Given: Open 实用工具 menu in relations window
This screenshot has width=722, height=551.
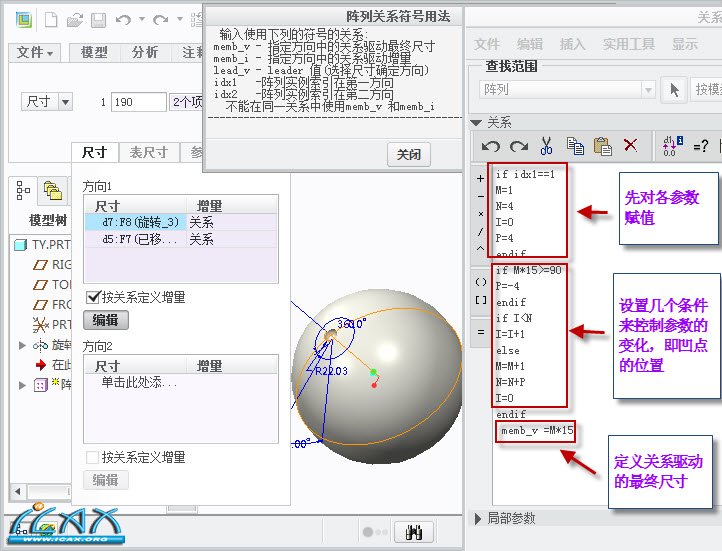Looking at the screenshot, I should click(x=629, y=44).
